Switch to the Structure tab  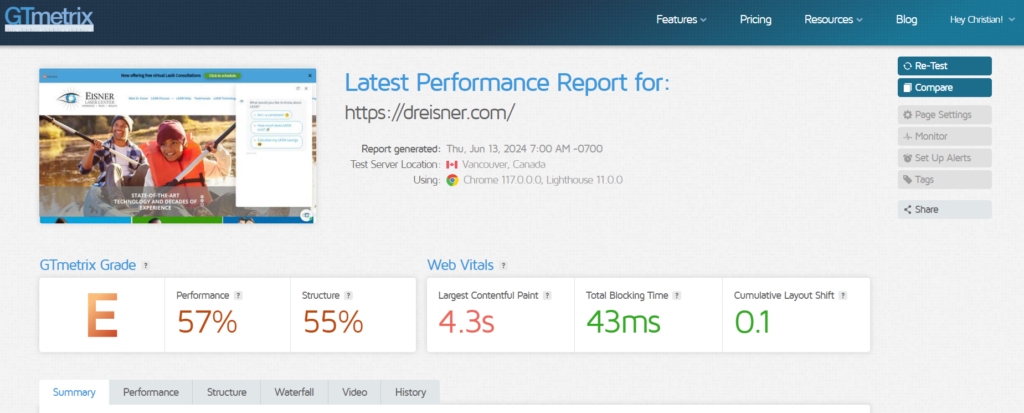pos(227,392)
